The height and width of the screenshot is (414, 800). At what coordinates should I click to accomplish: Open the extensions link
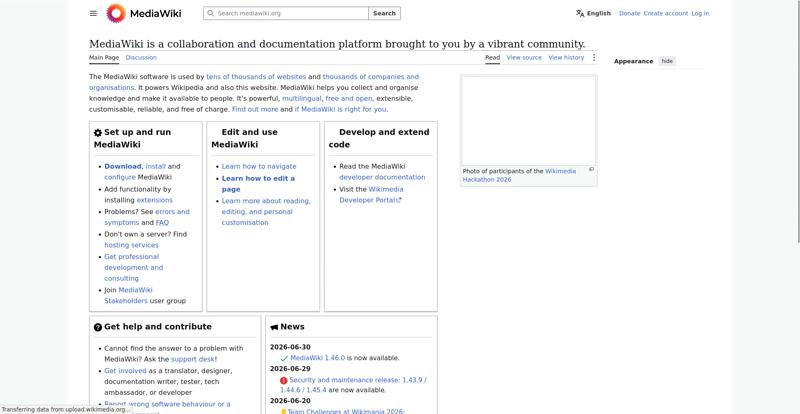(155, 200)
